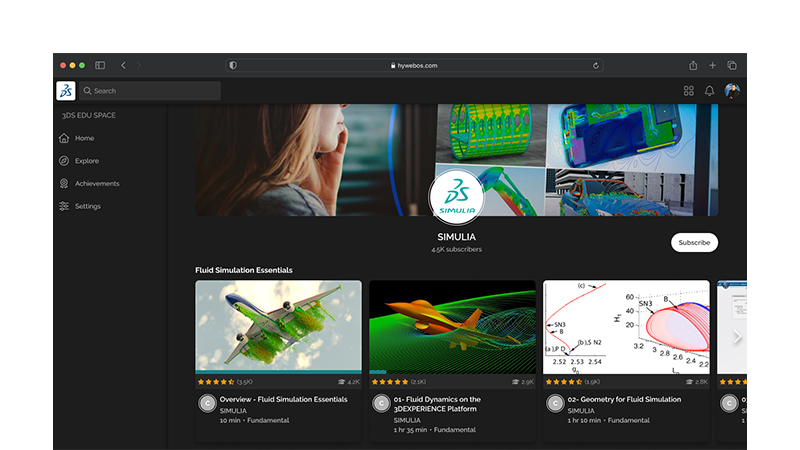Screen dimensions: 800x450
Task: Click author avatar for Overview course
Action: (207, 404)
